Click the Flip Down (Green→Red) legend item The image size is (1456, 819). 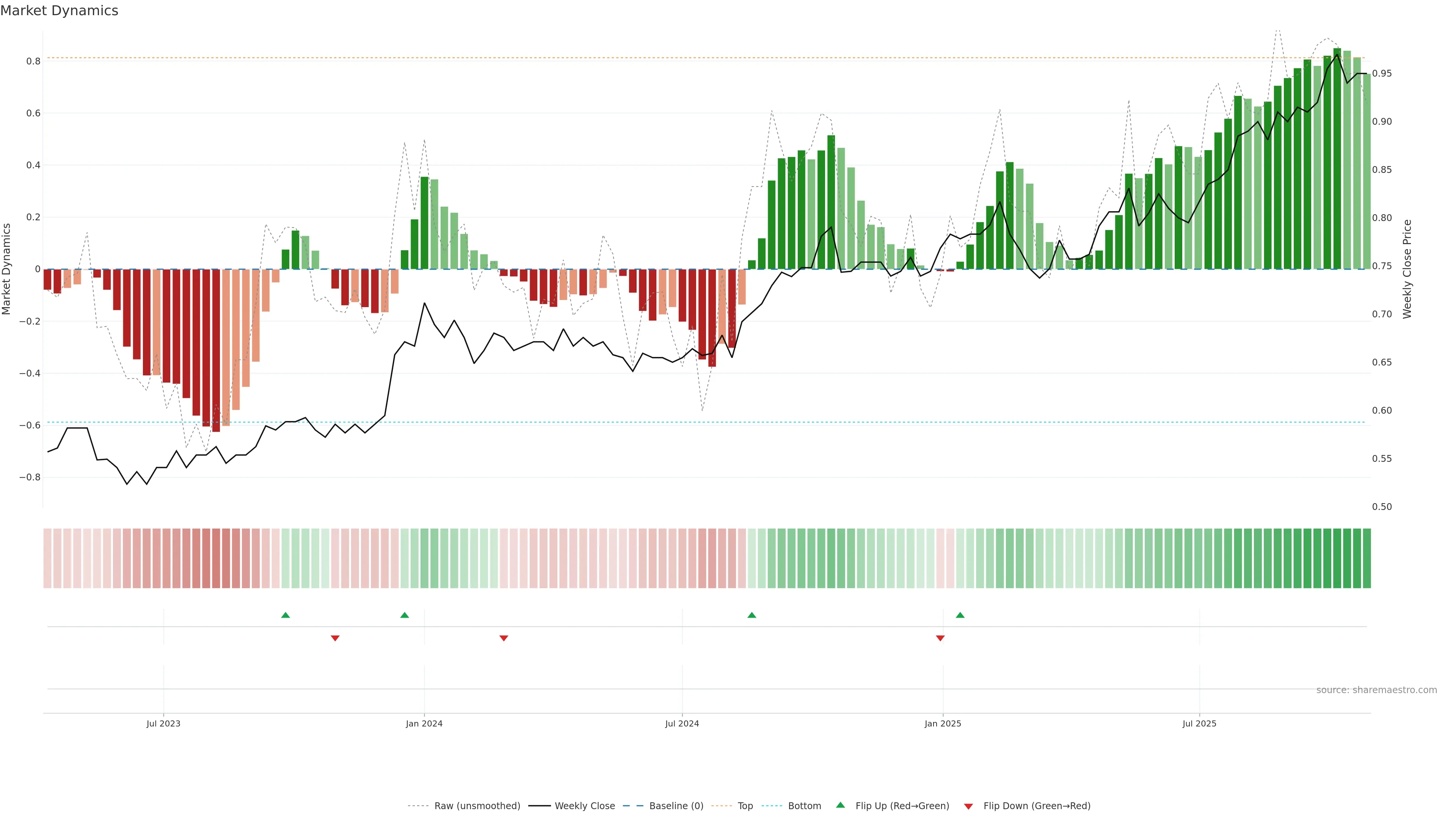pyautogui.click(x=1037, y=806)
